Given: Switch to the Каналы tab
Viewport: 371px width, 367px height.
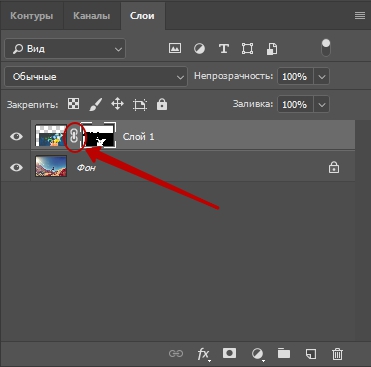Looking at the screenshot, I should click(92, 16).
